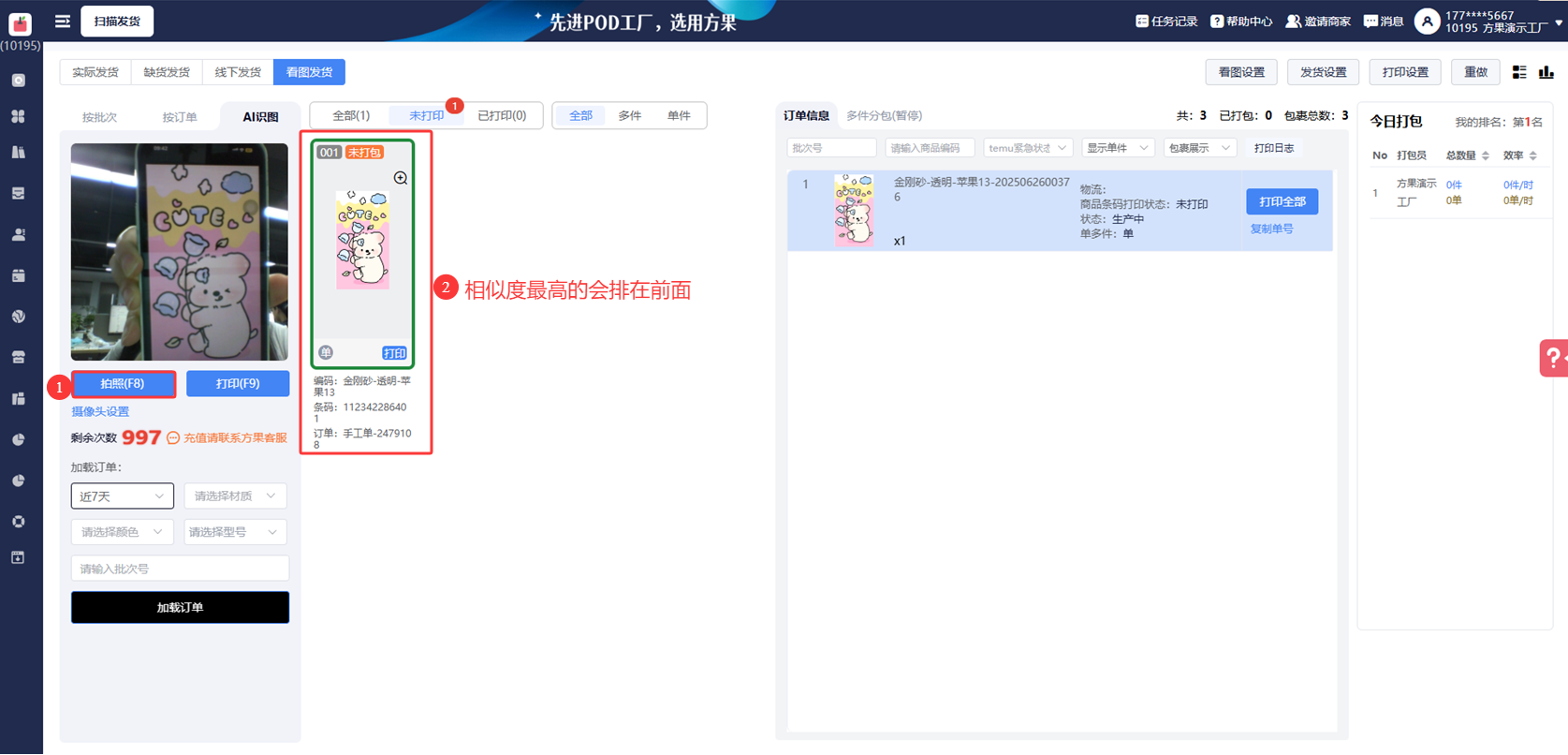Screen dimensions: 1568x755
Task: Open the lifebuoy sidebar icon
Action: [19, 522]
